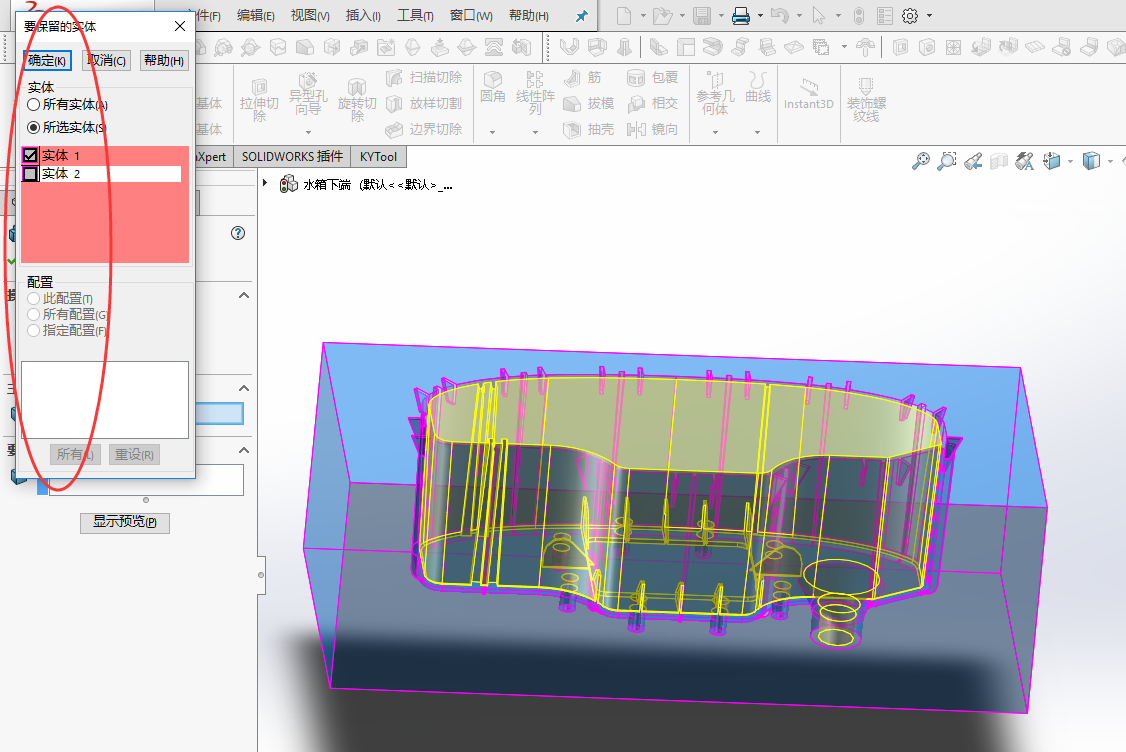Viewport: 1126px width, 752px height.
Task: Open the 工具(T) menu
Action: [416, 15]
